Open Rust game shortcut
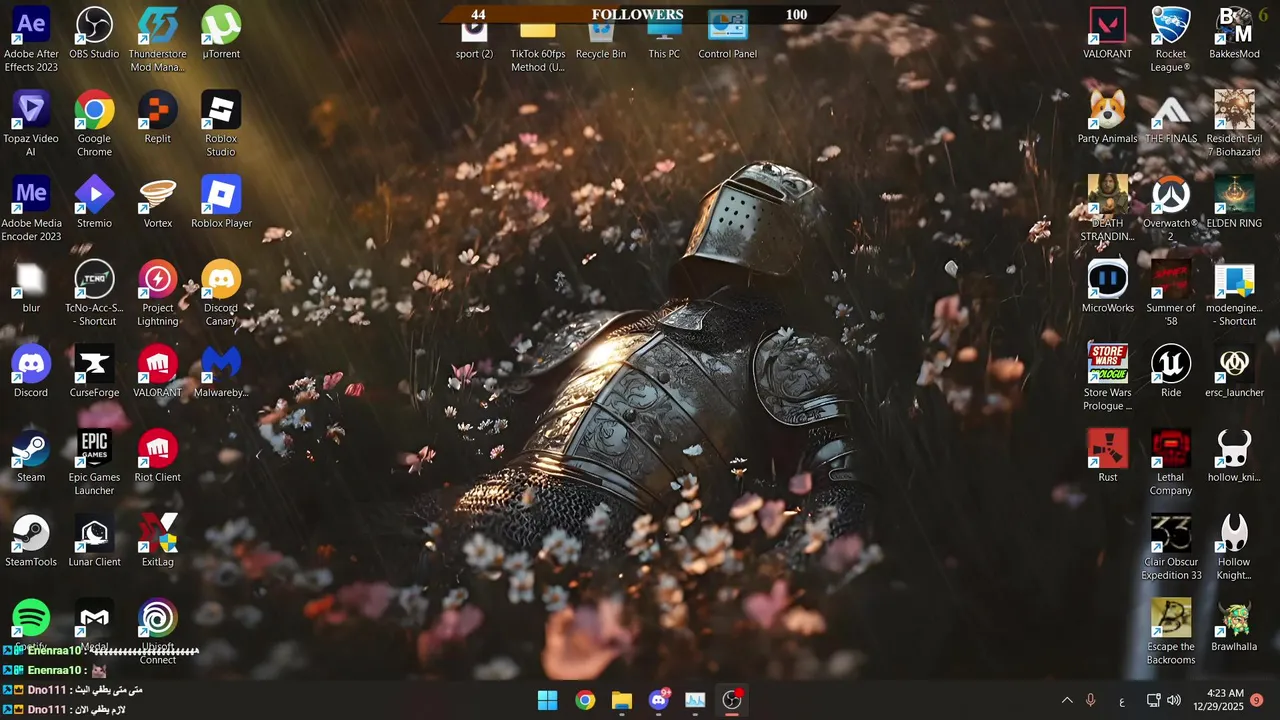Viewport: 1280px width, 720px height. 1107,457
